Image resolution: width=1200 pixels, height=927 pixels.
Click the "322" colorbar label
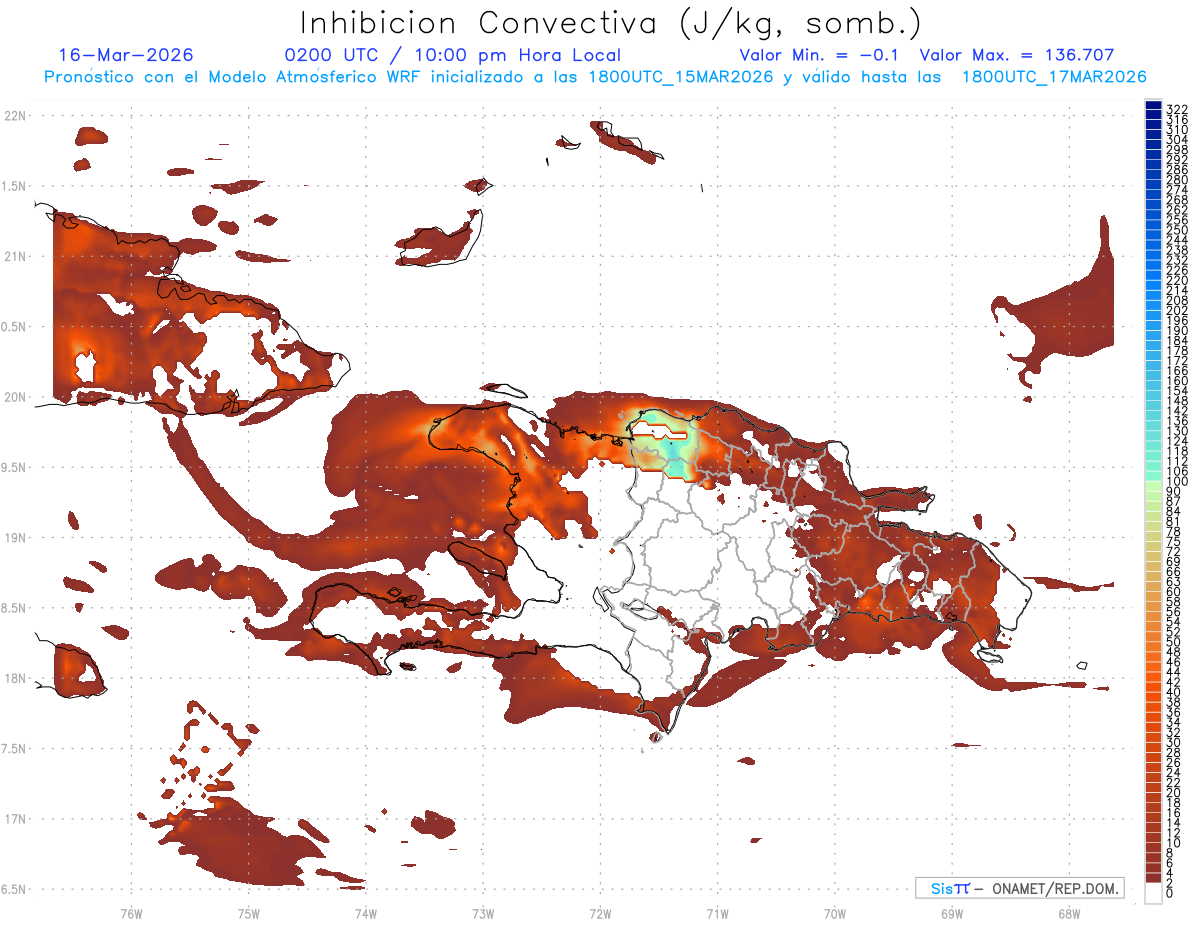[x=1177, y=109]
